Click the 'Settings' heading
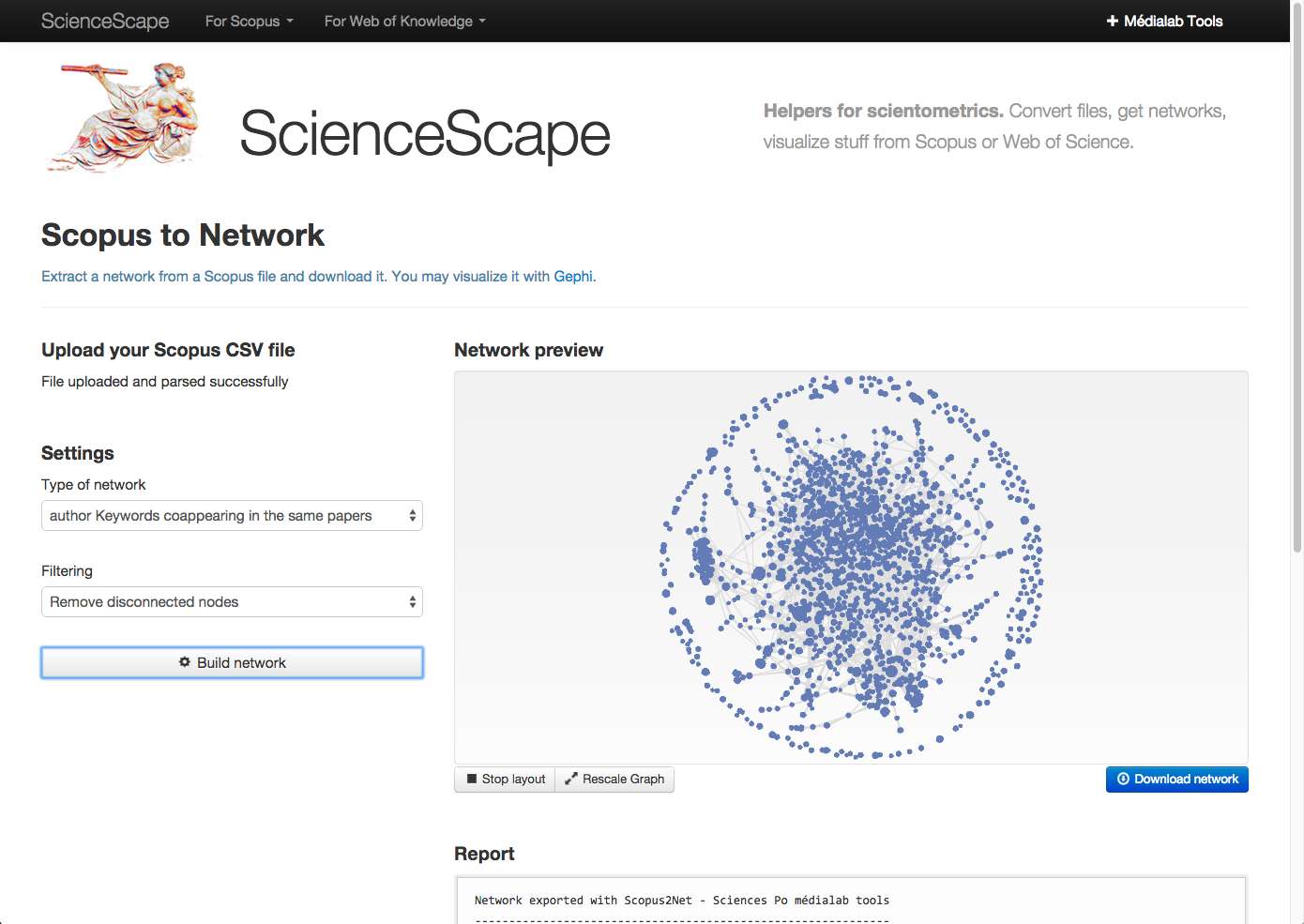Screen dimensions: 1304x924 [x=78, y=453]
